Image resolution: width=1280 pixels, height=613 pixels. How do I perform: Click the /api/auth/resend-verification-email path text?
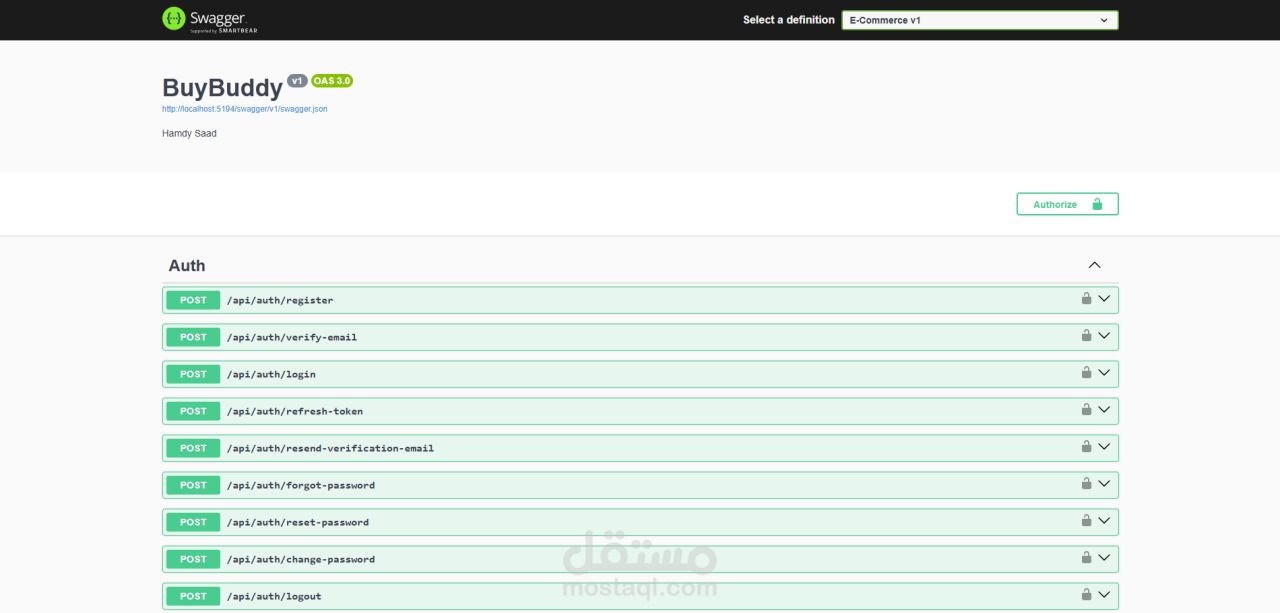(x=331, y=448)
